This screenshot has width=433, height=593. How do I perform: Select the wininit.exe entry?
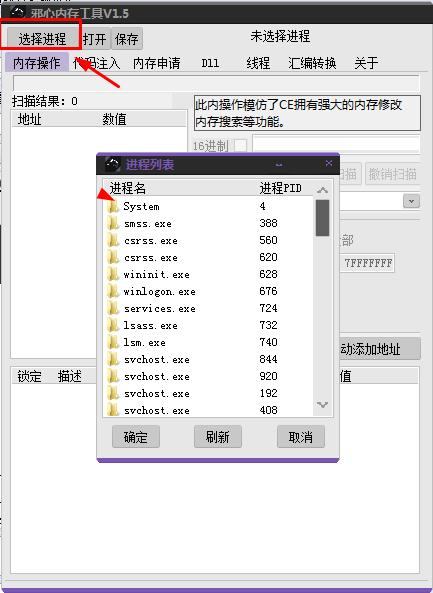(x=157, y=275)
